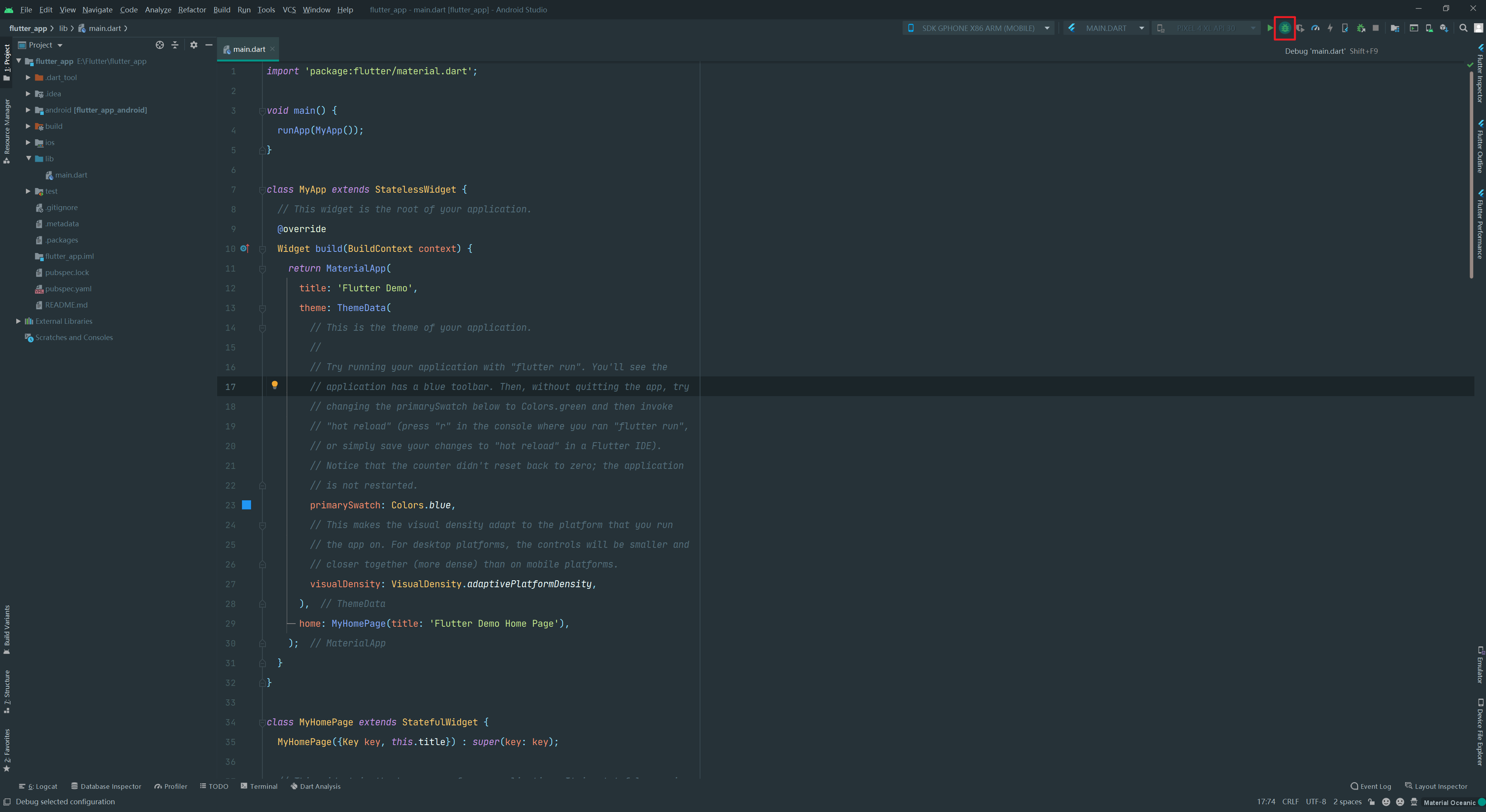Click Collapse All icon in Project panel

175,45
